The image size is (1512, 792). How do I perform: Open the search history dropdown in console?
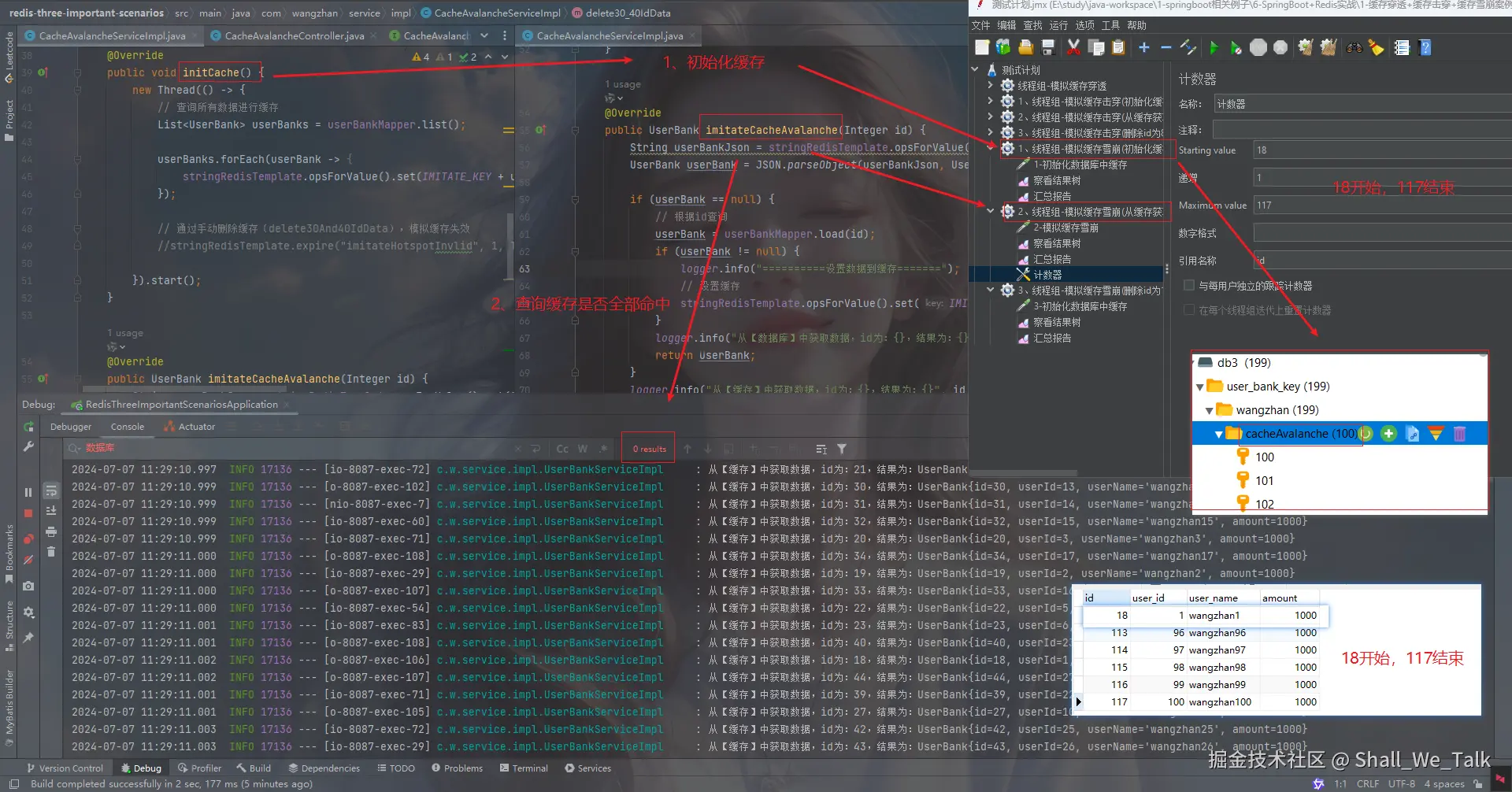tap(76, 449)
